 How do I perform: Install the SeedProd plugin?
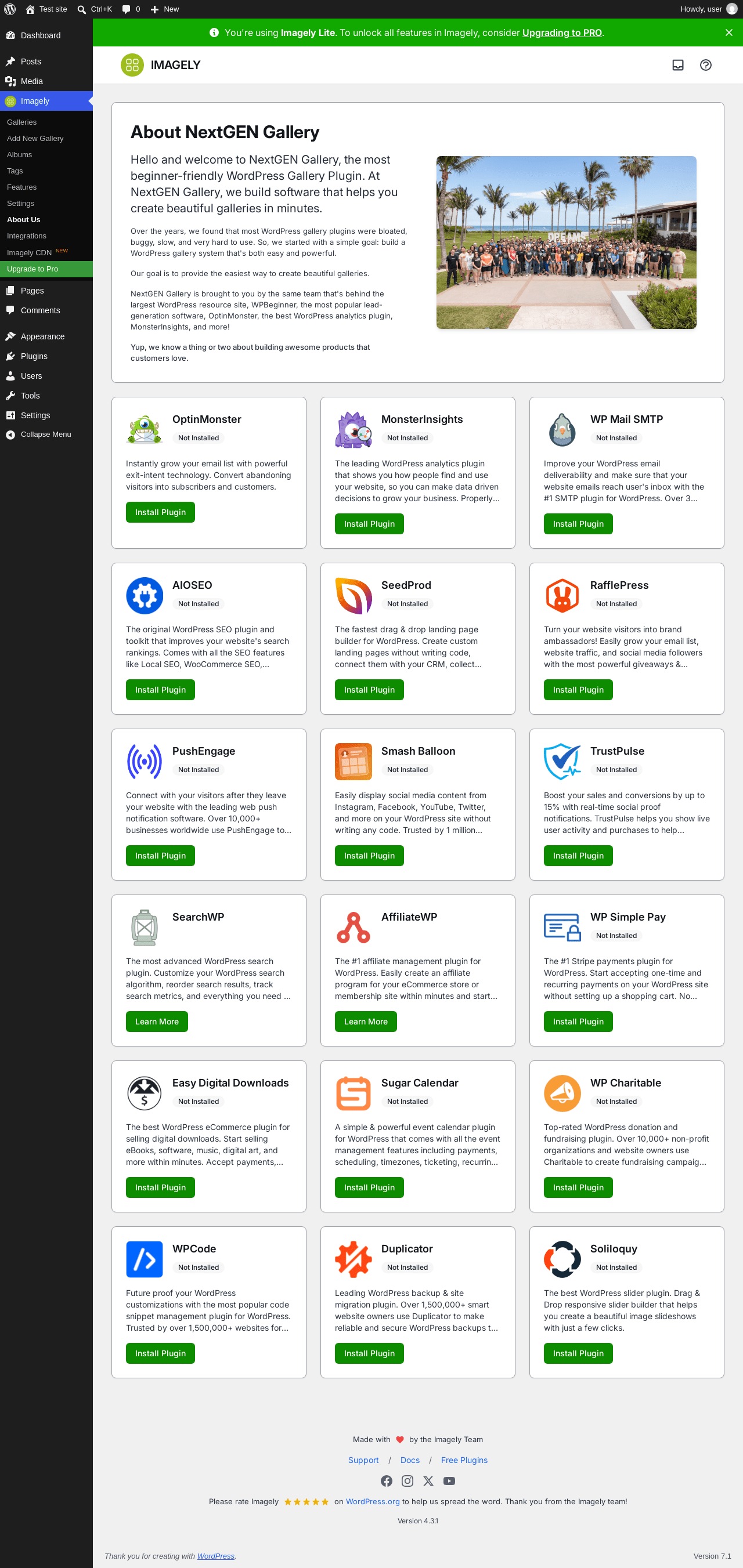[x=369, y=690]
